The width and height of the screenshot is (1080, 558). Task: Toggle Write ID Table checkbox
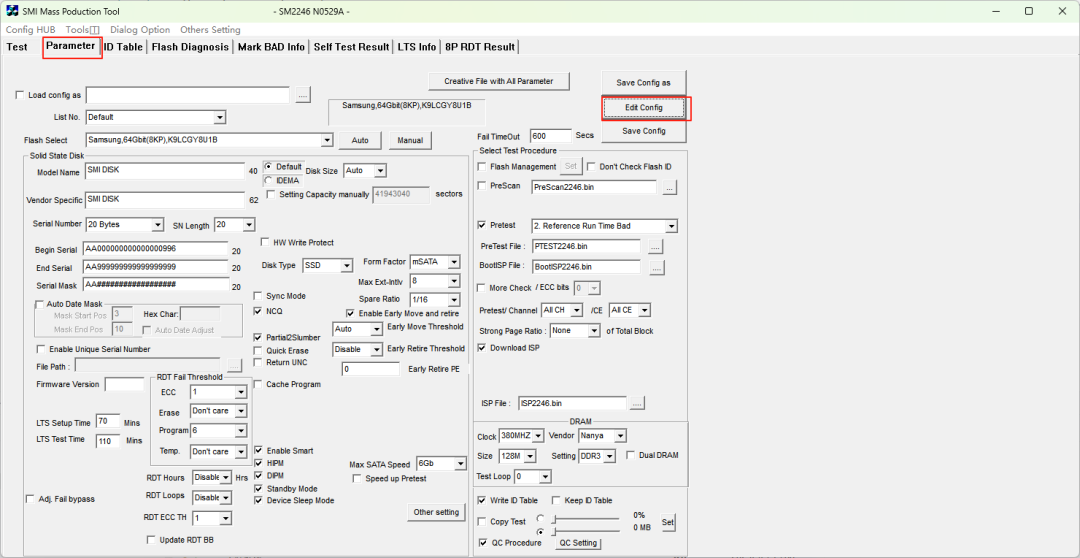[481, 500]
